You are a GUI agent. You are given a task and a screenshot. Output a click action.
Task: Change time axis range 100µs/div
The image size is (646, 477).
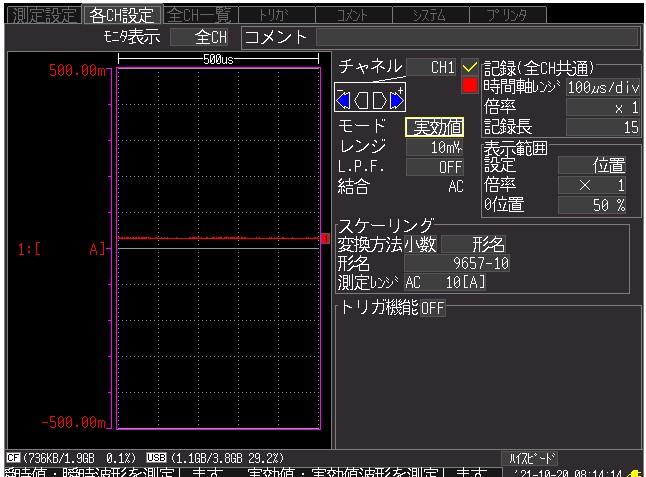(603, 87)
